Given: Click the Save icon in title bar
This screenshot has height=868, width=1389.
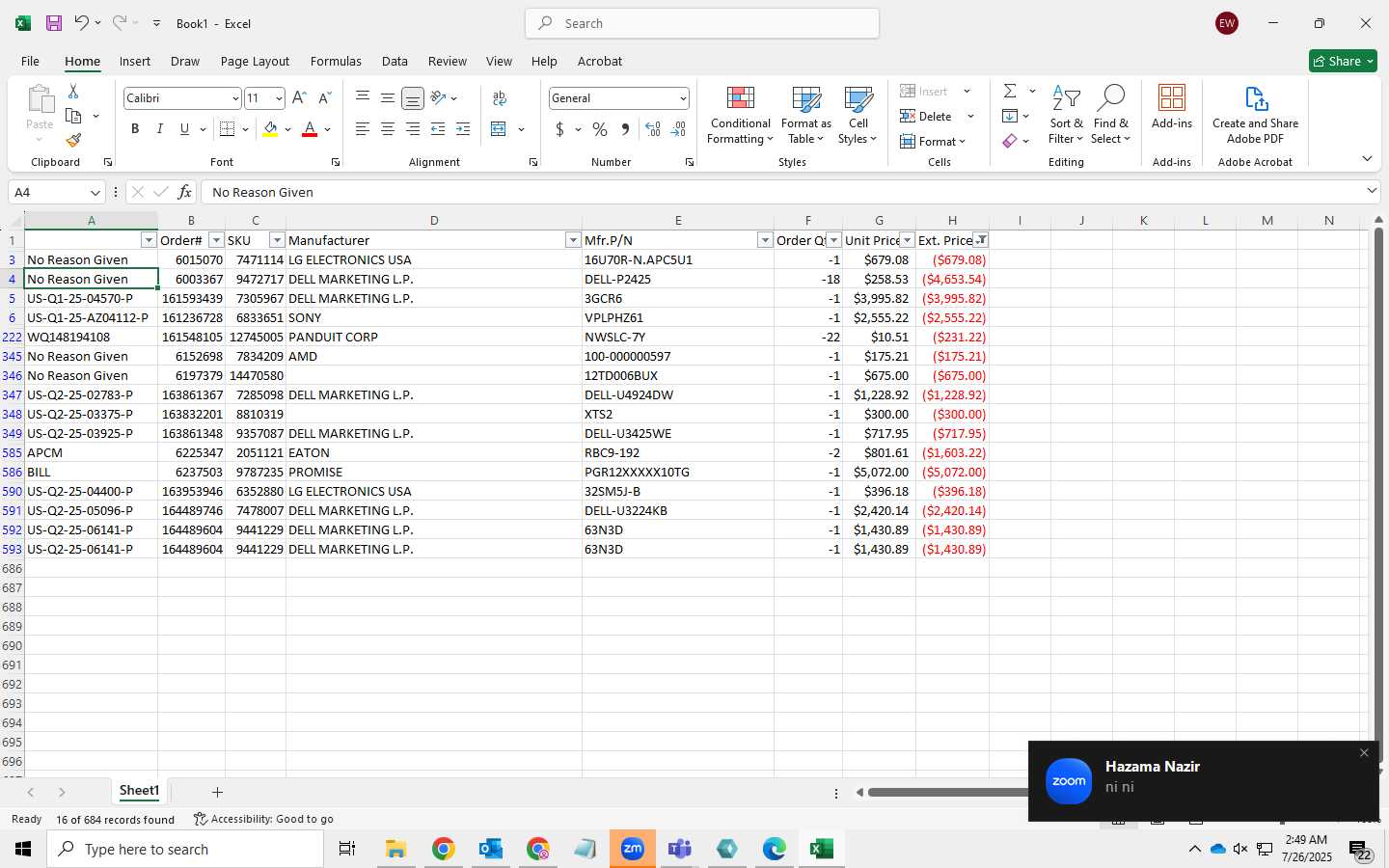Looking at the screenshot, I should point(54,23).
